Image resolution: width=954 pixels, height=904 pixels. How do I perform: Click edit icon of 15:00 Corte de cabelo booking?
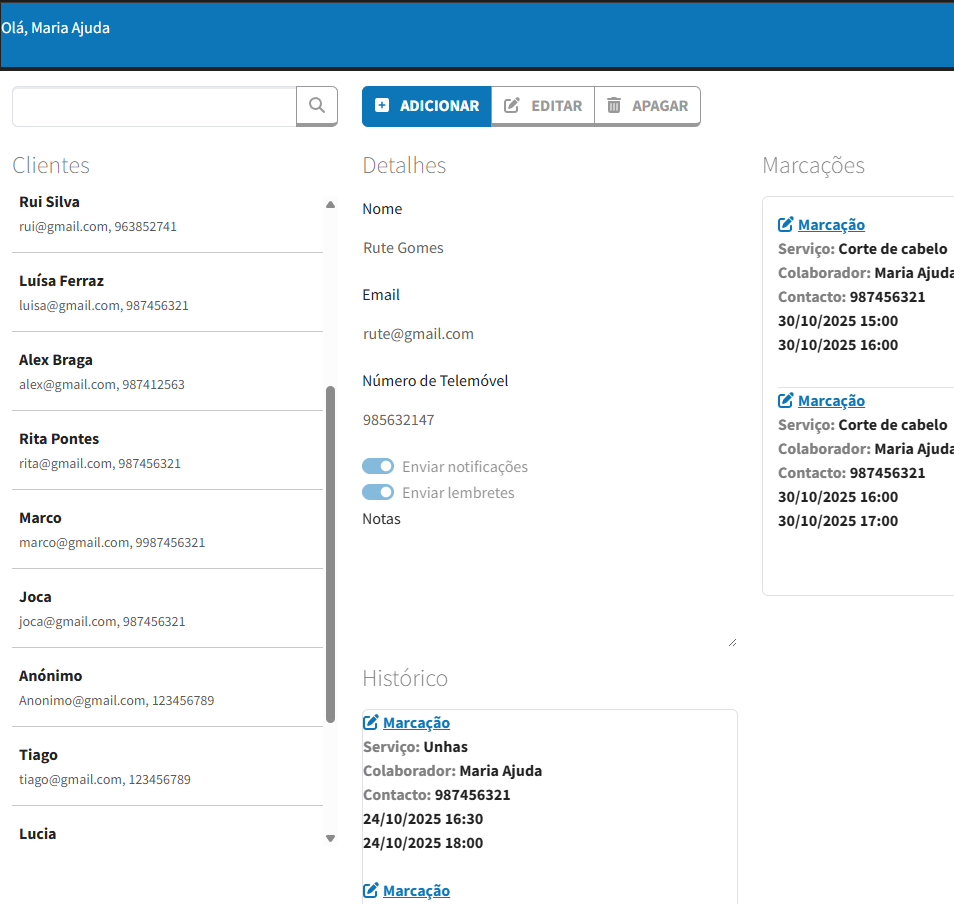786,225
